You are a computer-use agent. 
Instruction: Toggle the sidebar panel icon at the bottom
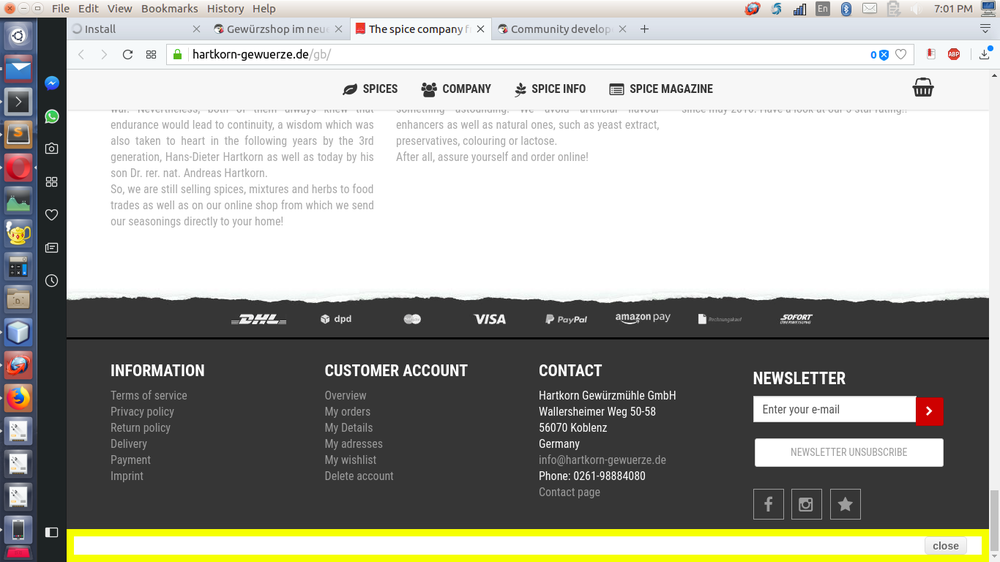[52, 532]
